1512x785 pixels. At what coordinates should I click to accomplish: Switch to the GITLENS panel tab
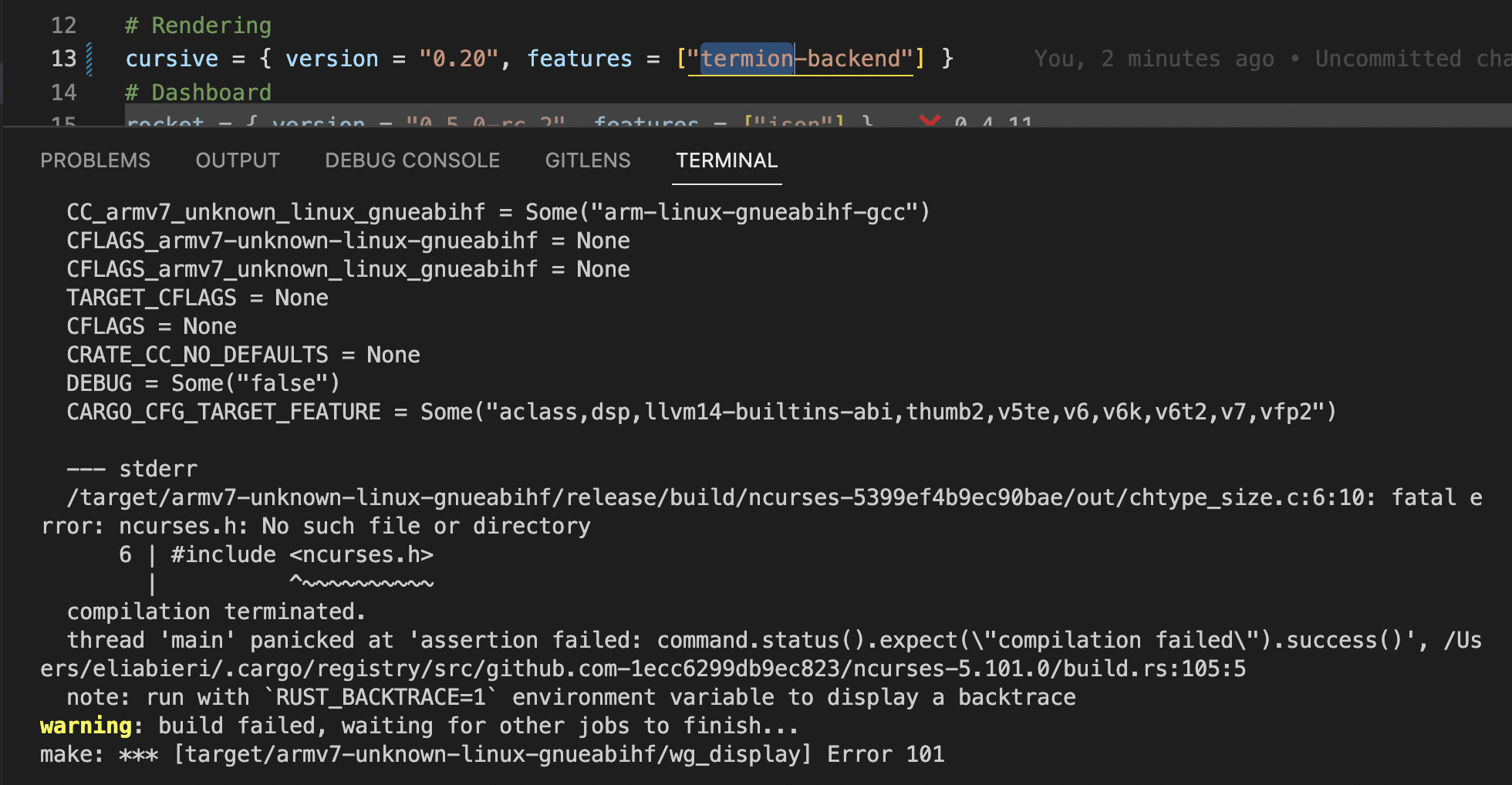click(x=588, y=160)
